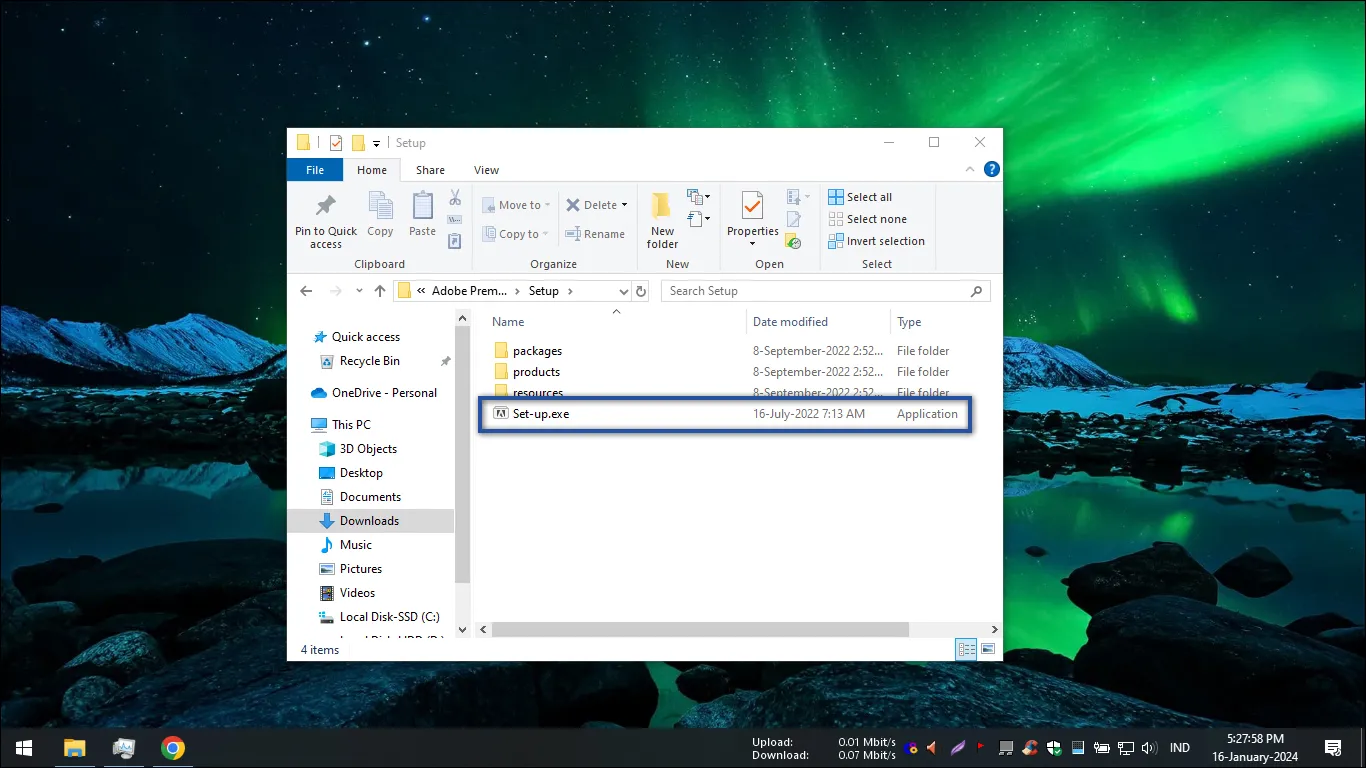This screenshot has width=1366, height=768.
Task: Switch to the View ribbon tab
Action: click(x=486, y=170)
